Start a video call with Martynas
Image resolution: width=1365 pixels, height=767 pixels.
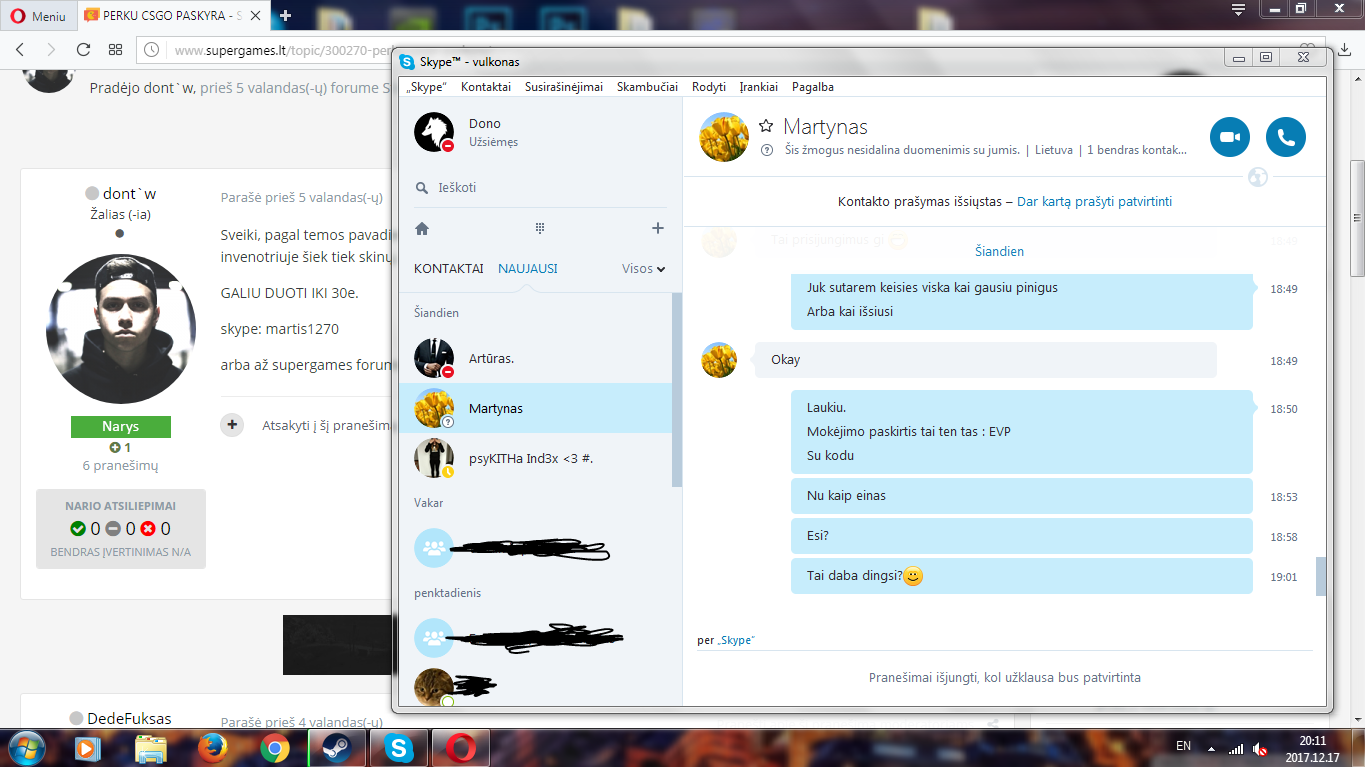tap(1230, 137)
